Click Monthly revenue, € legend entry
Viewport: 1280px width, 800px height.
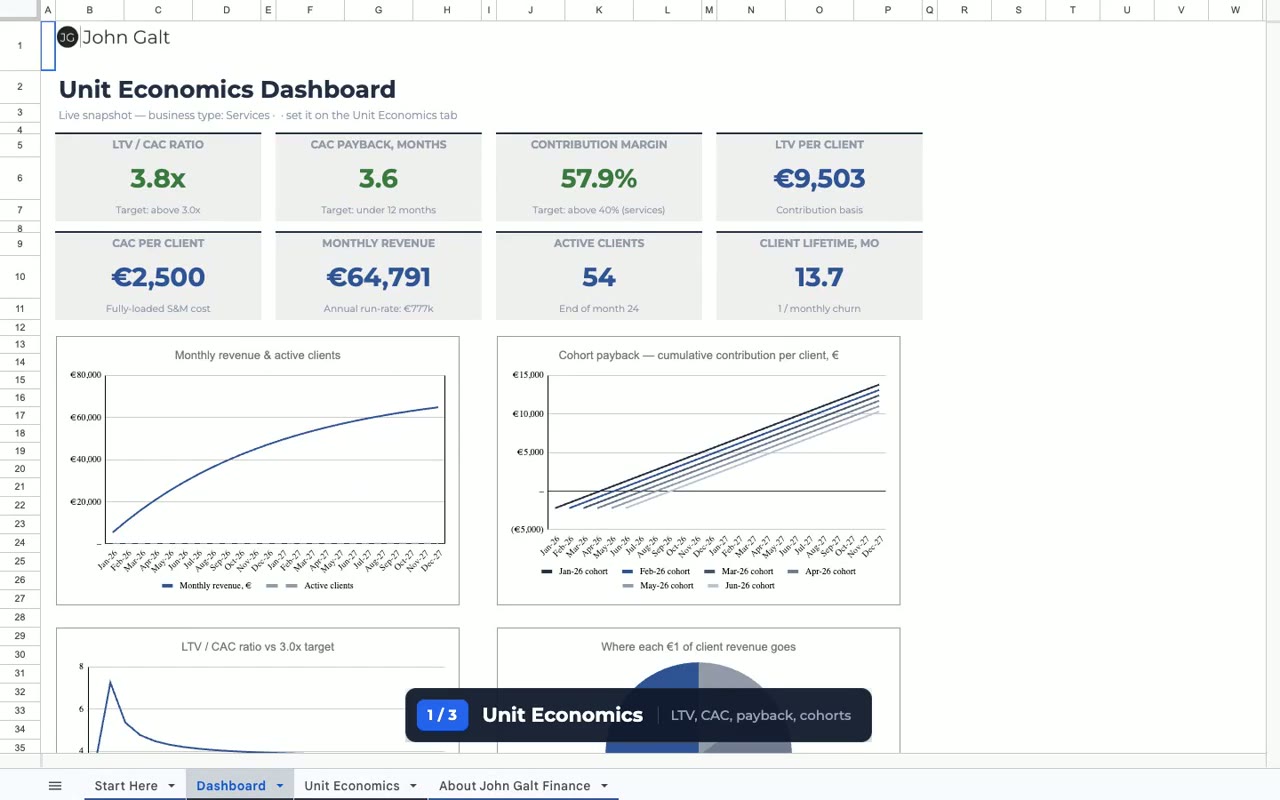coord(206,586)
